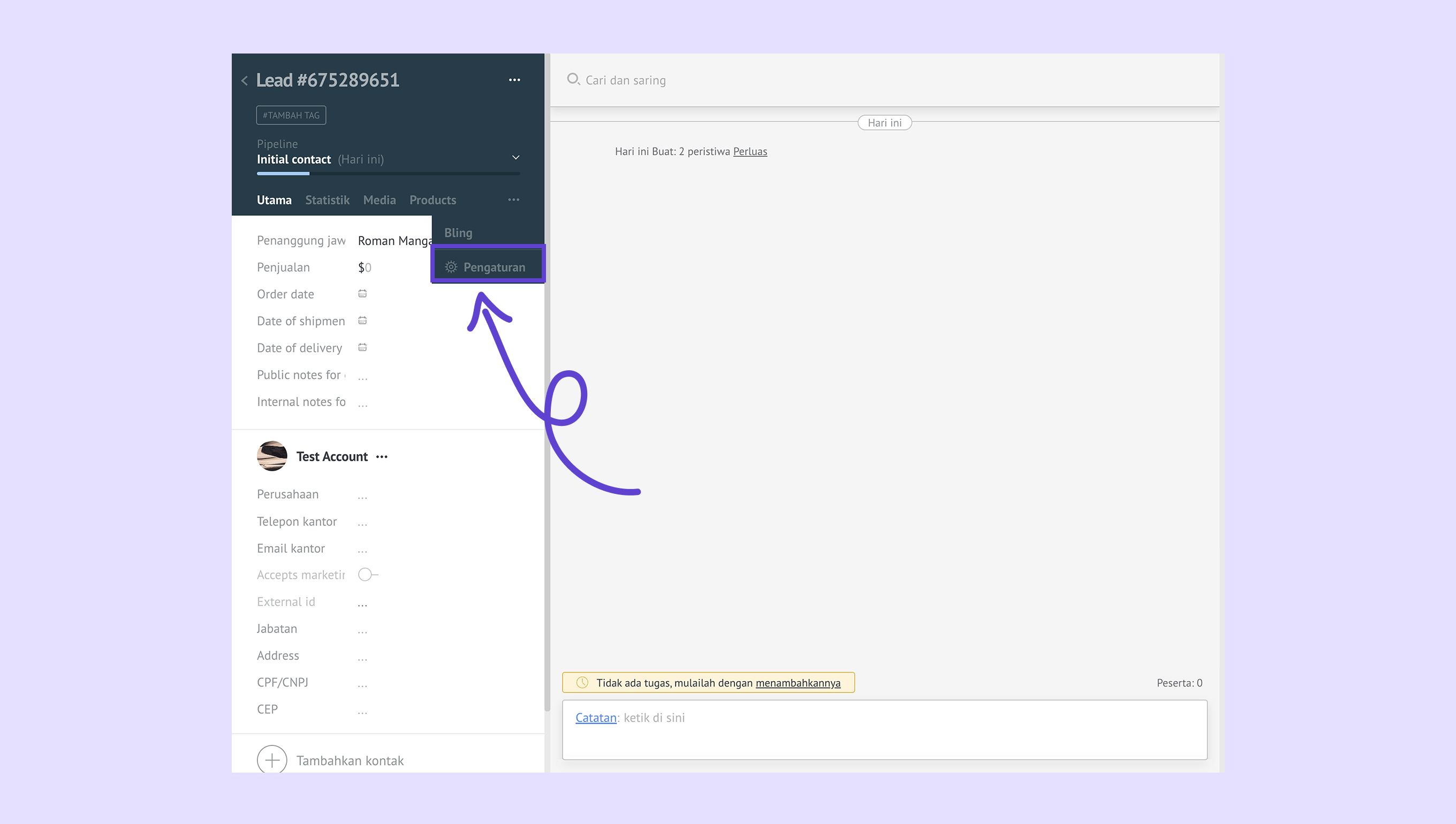1456x824 pixels.
Task: Open the Catatan note type selector
Action: coord(596,718)
